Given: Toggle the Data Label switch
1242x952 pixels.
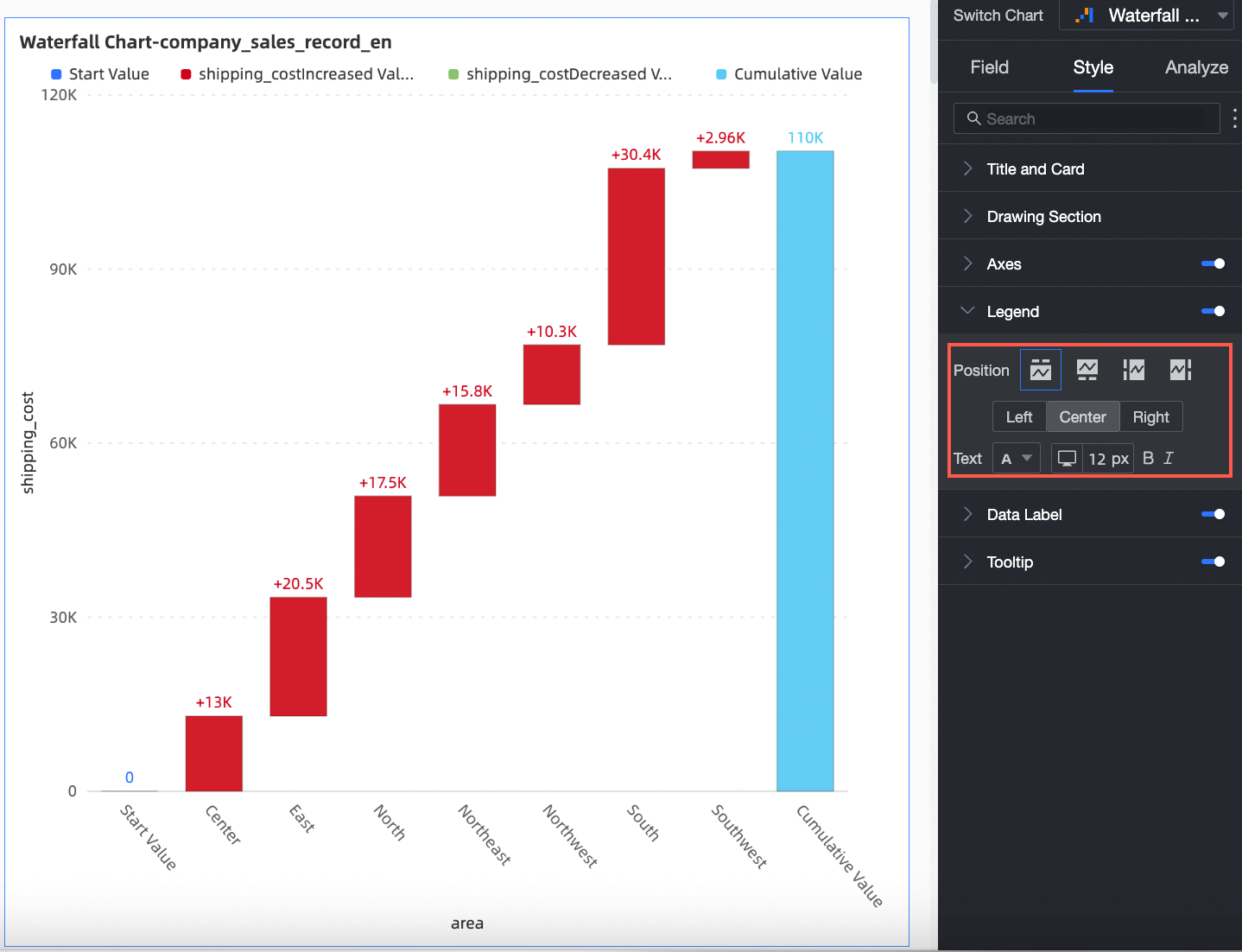Looking at the screenshot, I should point(1213,514).
